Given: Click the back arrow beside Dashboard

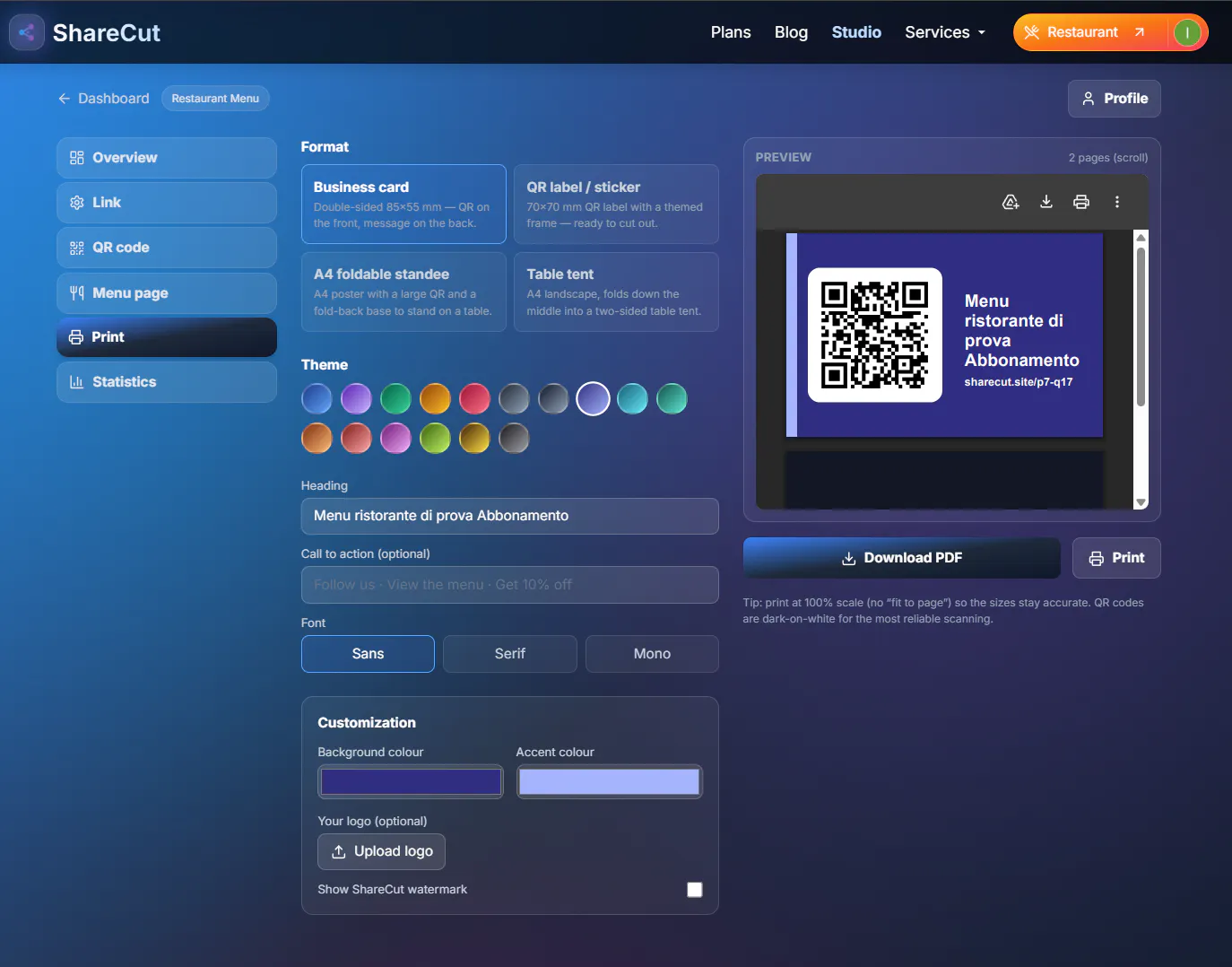Looking at the screenshot, I should (x=65, y=99).
